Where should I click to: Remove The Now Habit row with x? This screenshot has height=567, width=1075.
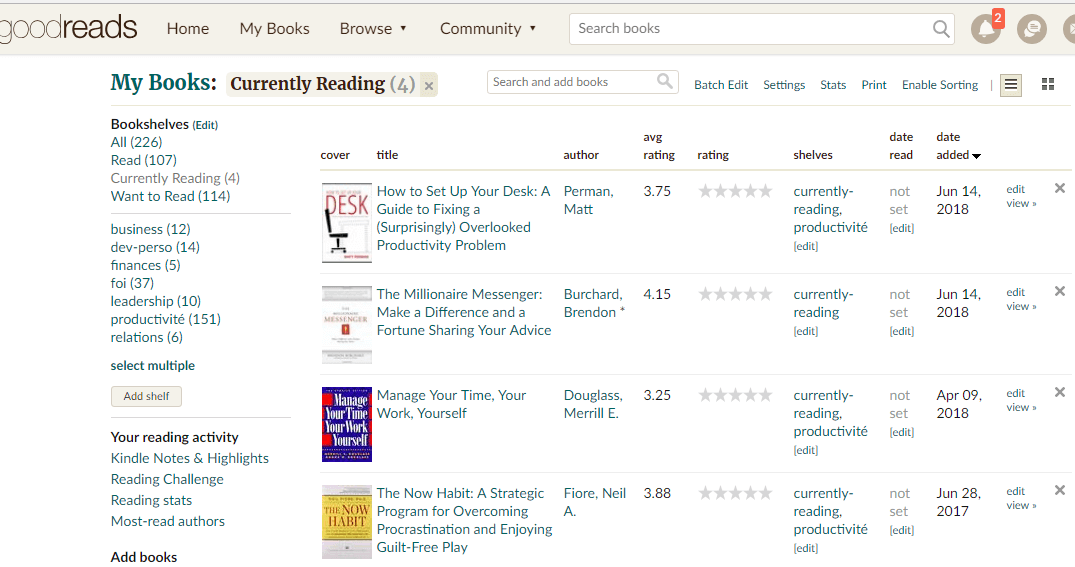pyautogui.click(x=1059, y=490)
